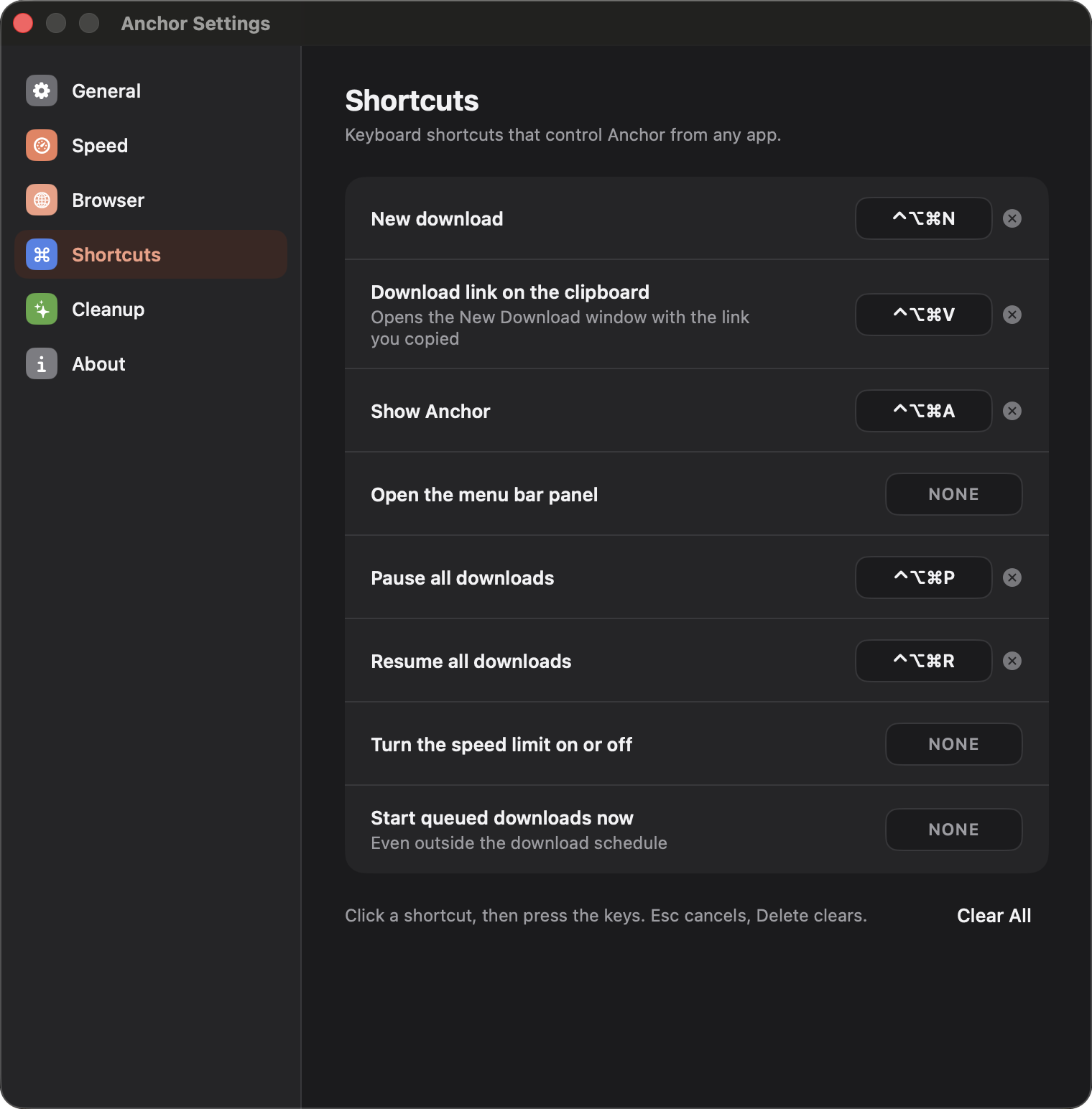The image size is (1092, 1109).
Task: Click the General gear icon in sidebar
Action: (42, 91)
